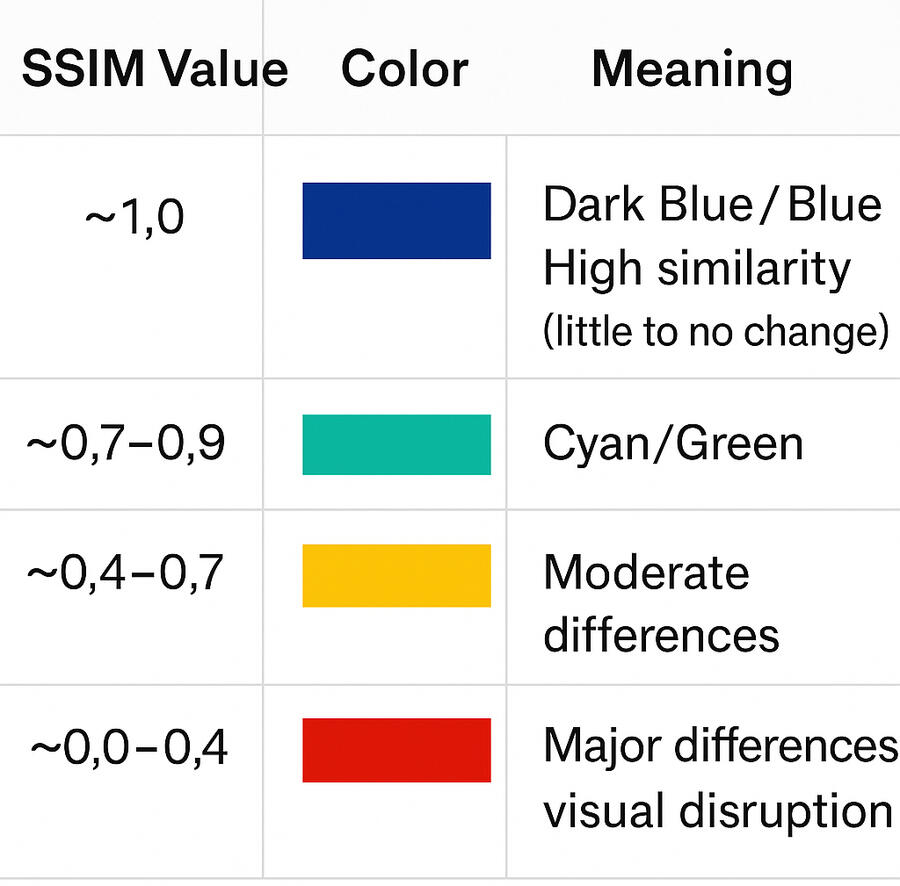Viewport: 900px width, 886px height.
Task: Pick the teal green color swatch
Action: [396, 444]
